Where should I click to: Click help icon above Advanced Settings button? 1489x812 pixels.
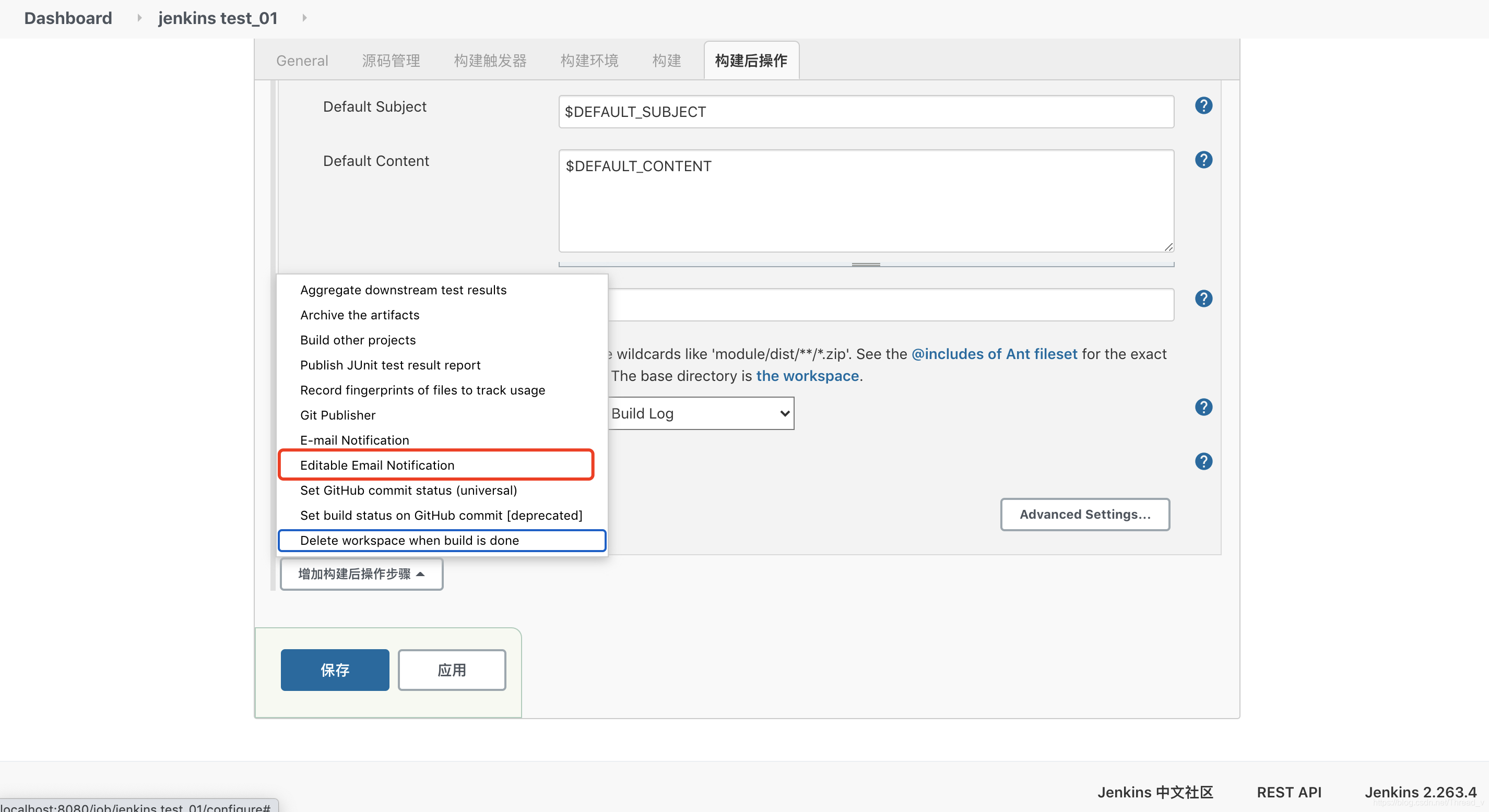[1203, 462]
